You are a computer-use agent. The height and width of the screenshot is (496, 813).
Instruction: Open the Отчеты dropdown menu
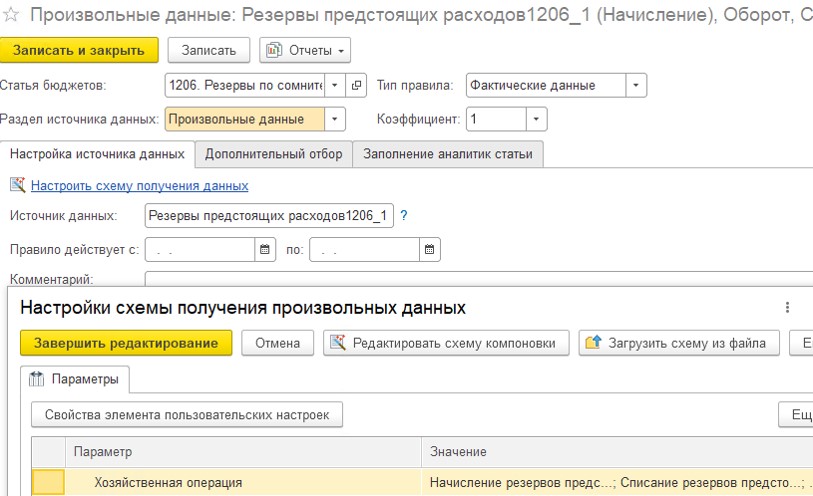(305, 50)
